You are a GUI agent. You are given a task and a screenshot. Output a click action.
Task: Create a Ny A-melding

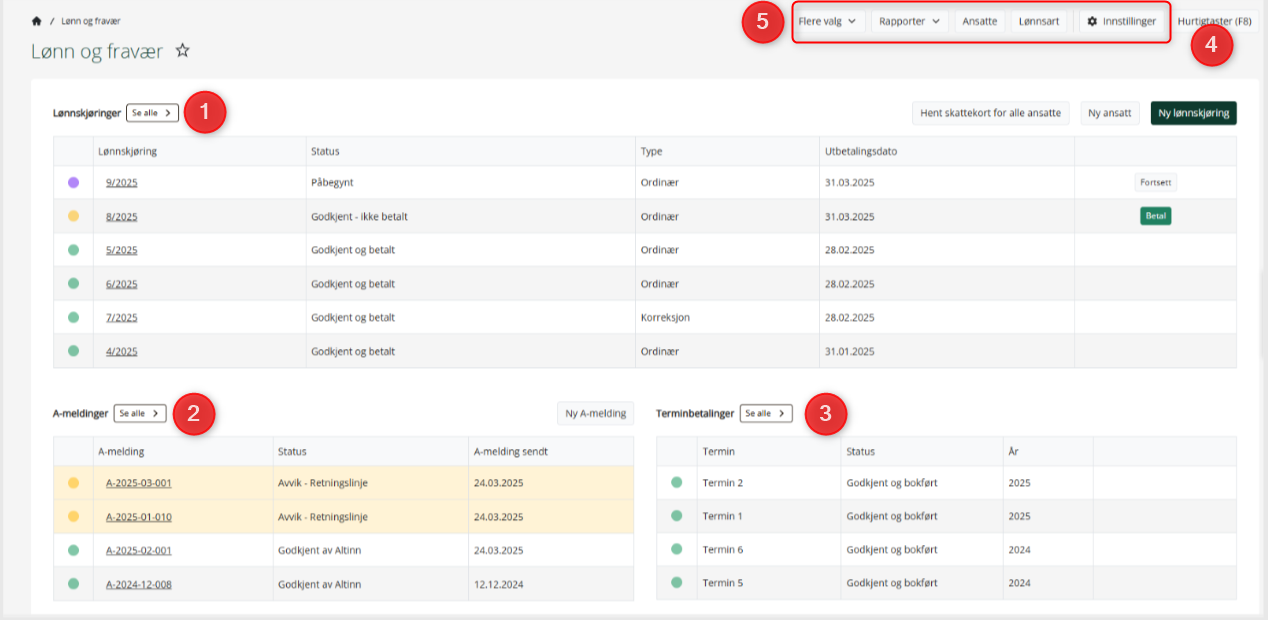(595, 413)
